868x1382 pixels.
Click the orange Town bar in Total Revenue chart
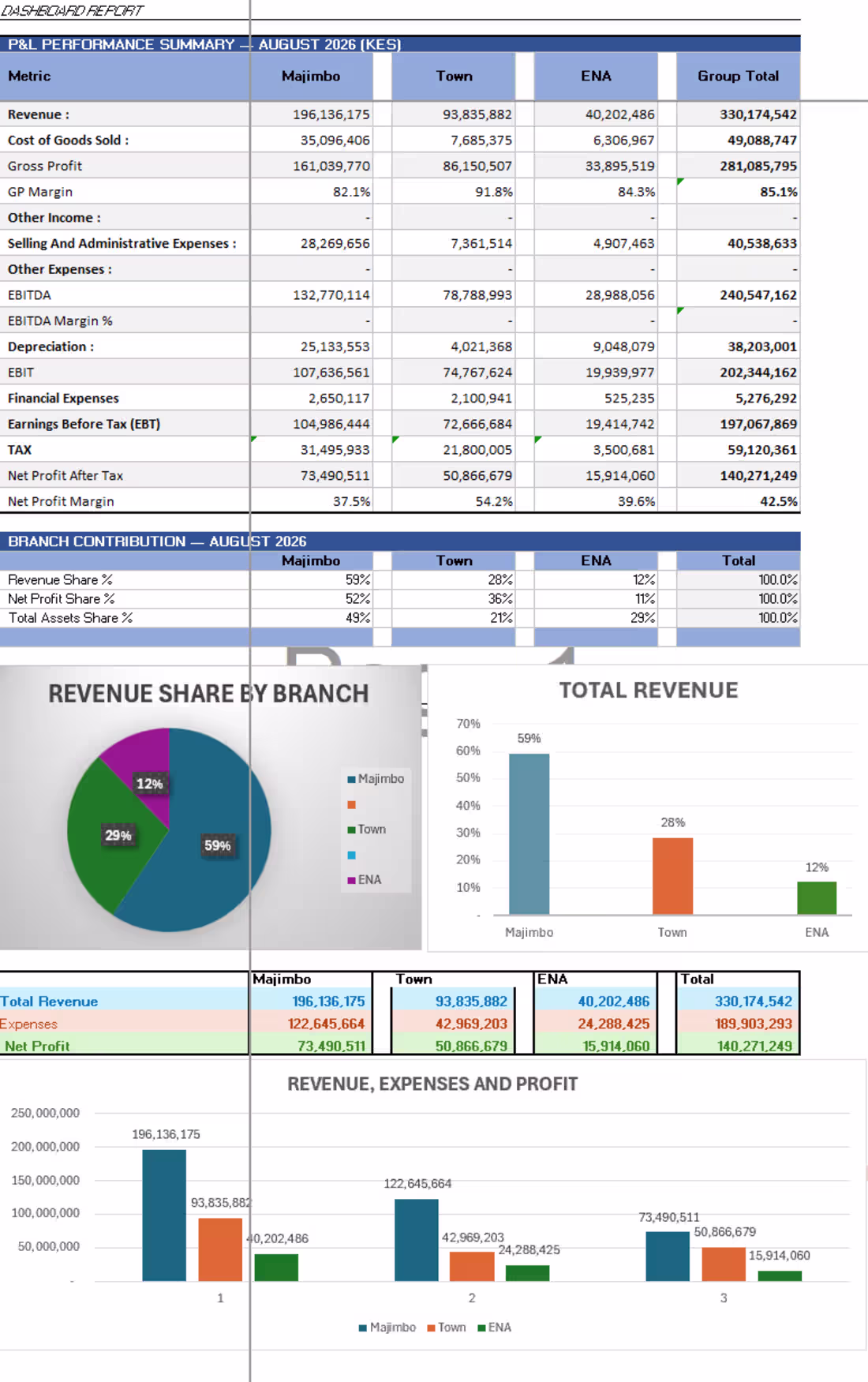(672, 876)
